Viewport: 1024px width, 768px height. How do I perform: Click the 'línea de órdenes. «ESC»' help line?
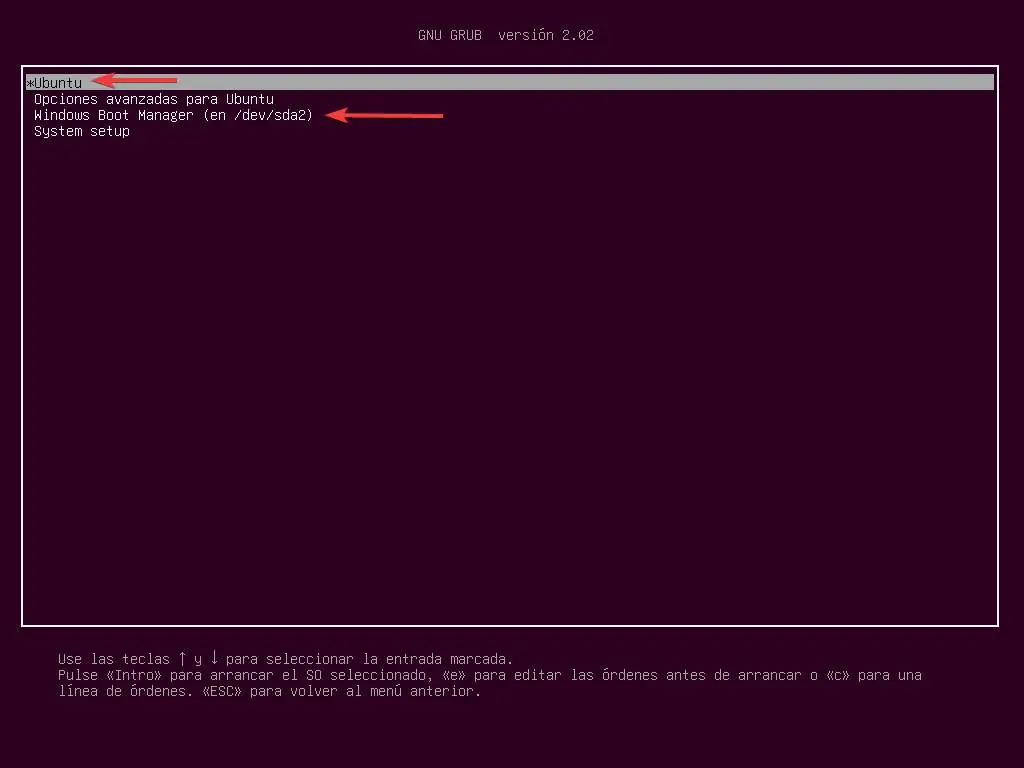(269, 691)
